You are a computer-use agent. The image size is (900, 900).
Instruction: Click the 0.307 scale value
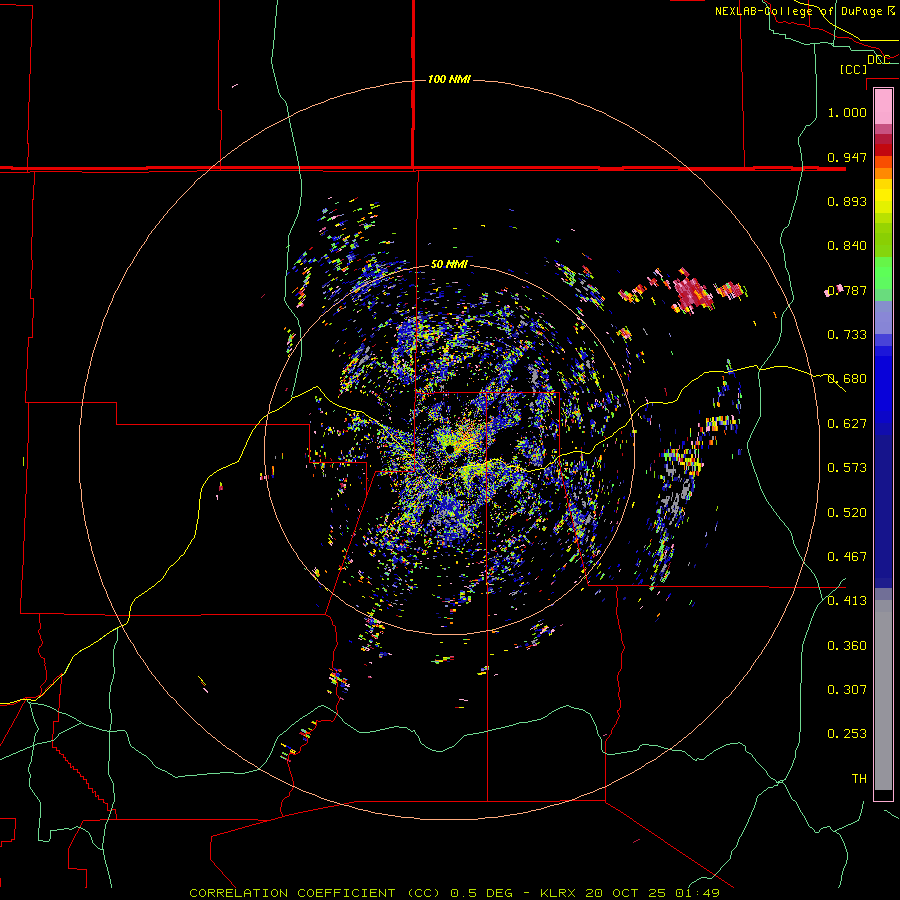[847, 689]
